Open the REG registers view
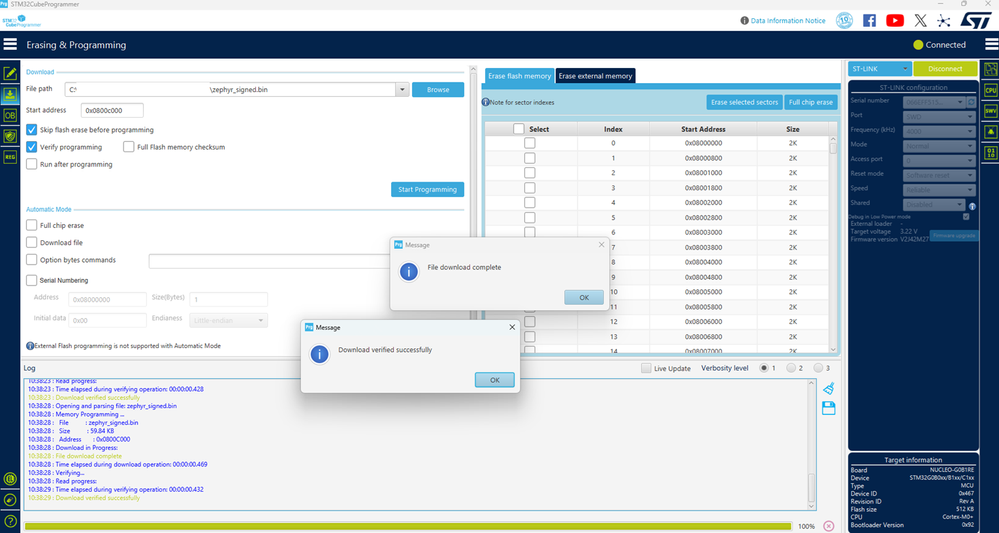 (x=10, y=156)
